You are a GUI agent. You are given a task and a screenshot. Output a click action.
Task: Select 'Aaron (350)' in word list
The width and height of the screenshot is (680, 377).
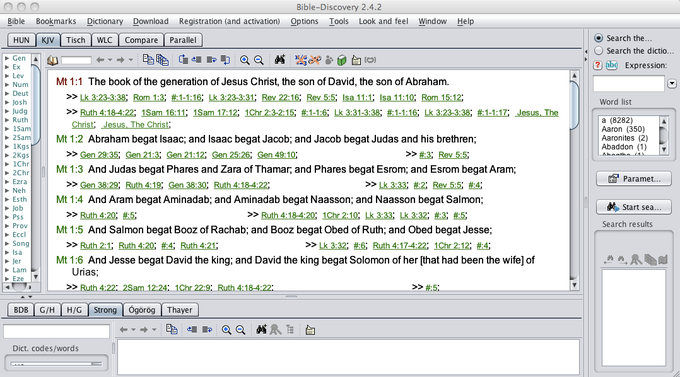point(623,129)
